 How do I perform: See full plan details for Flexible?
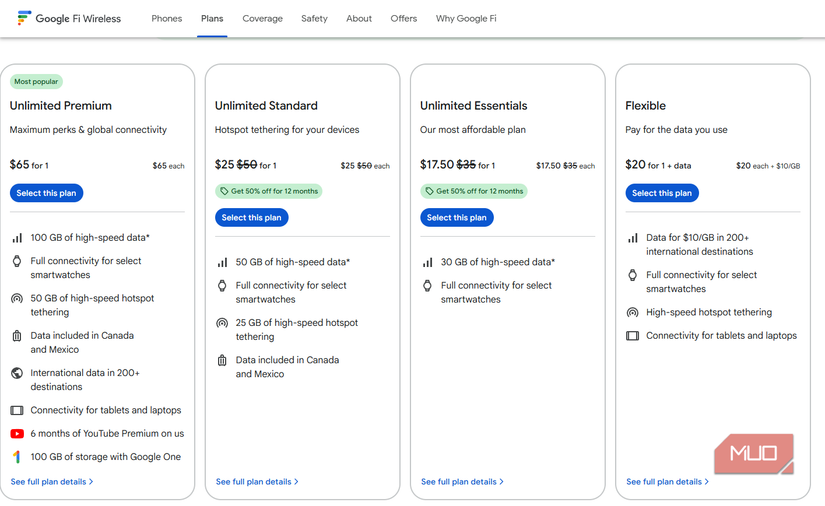point(668,482)
